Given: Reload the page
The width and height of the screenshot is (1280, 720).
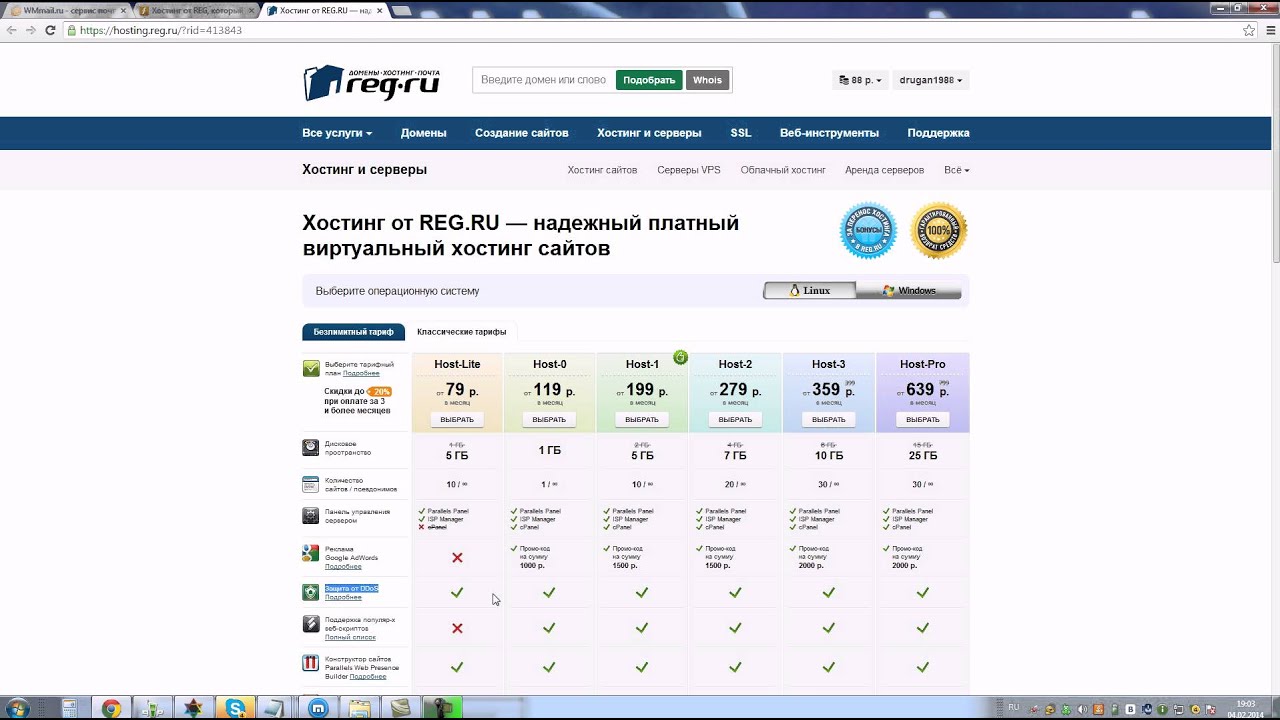Looking at the screenshot, I should (51, 31).
